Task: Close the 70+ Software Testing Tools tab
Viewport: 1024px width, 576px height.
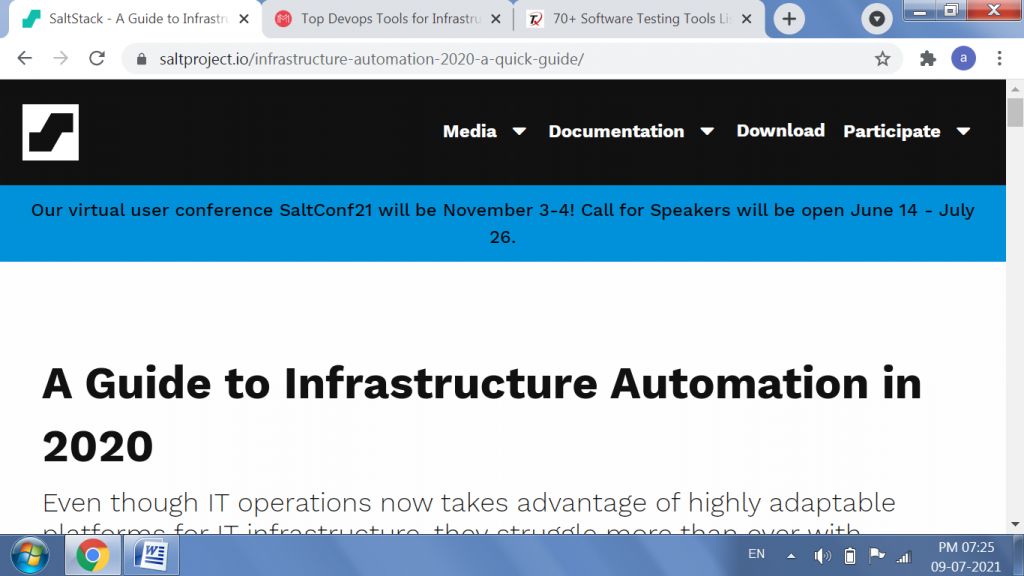Action: [x=746, y=19]
